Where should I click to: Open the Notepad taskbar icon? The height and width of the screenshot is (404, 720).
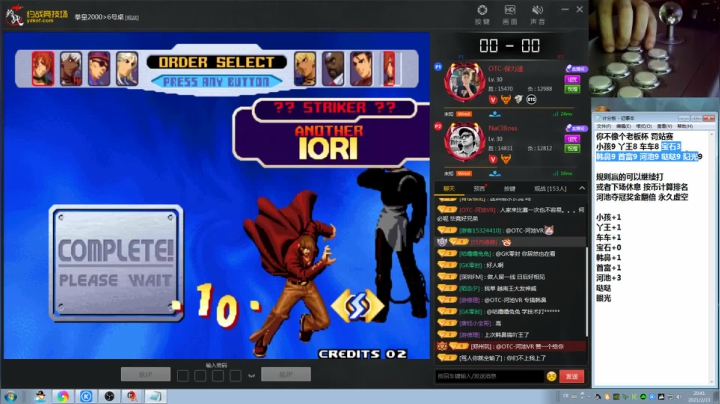click(x=155, y=397)
